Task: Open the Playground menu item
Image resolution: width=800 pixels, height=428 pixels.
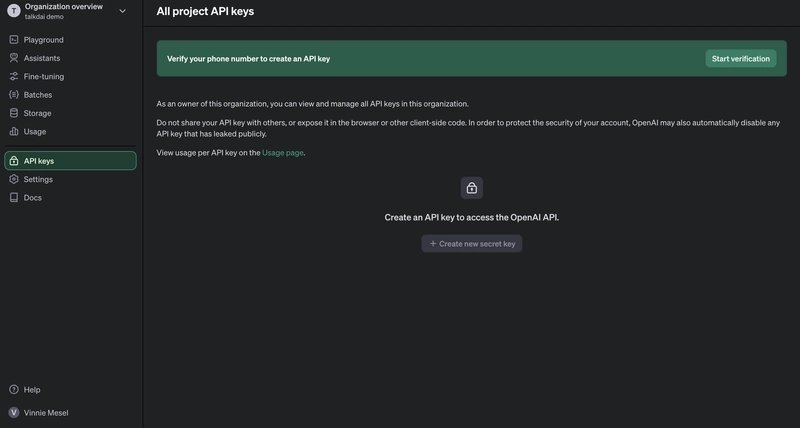Action: click(x=43, y=40)
